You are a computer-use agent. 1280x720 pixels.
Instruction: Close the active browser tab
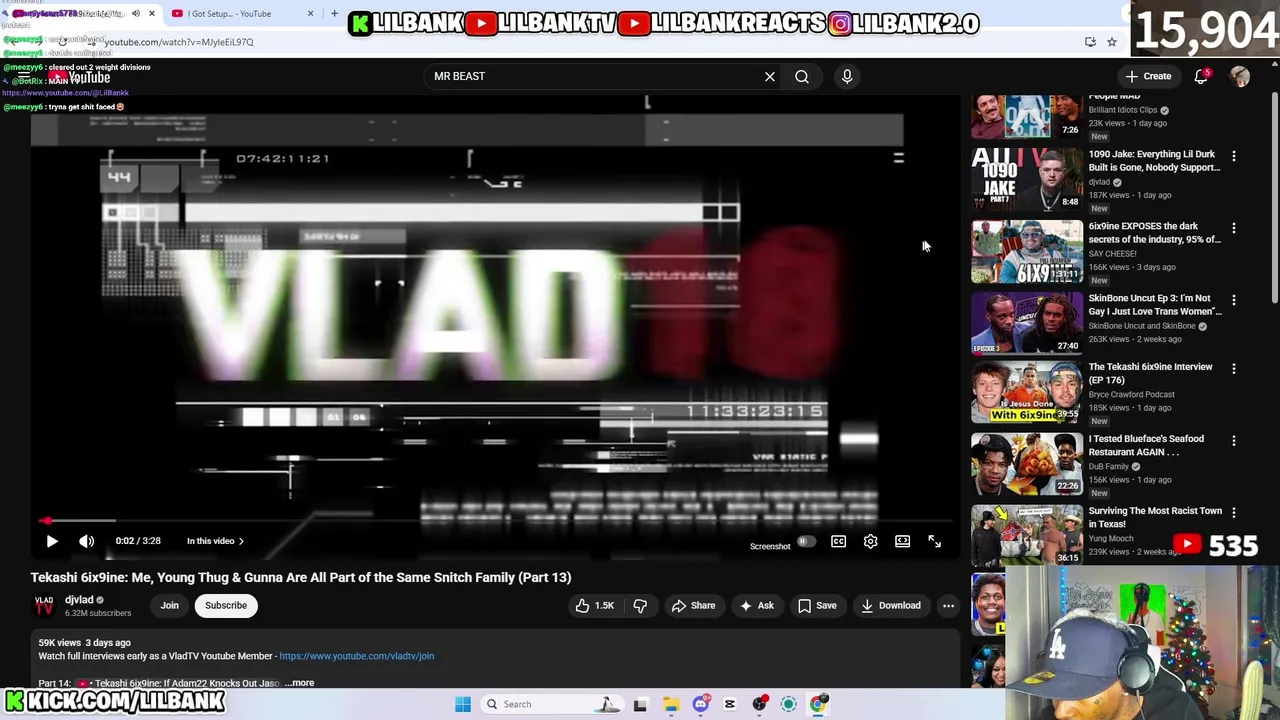tap(152, 14)
